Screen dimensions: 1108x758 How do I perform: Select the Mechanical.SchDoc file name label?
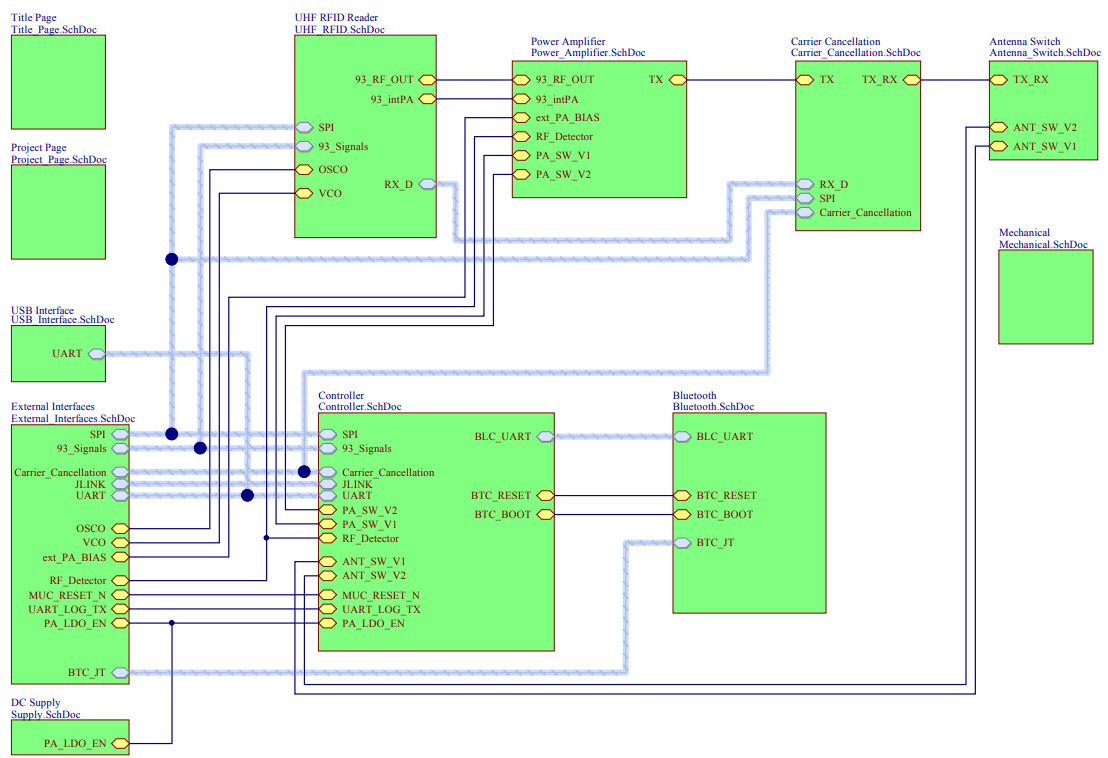[1043, 244]
